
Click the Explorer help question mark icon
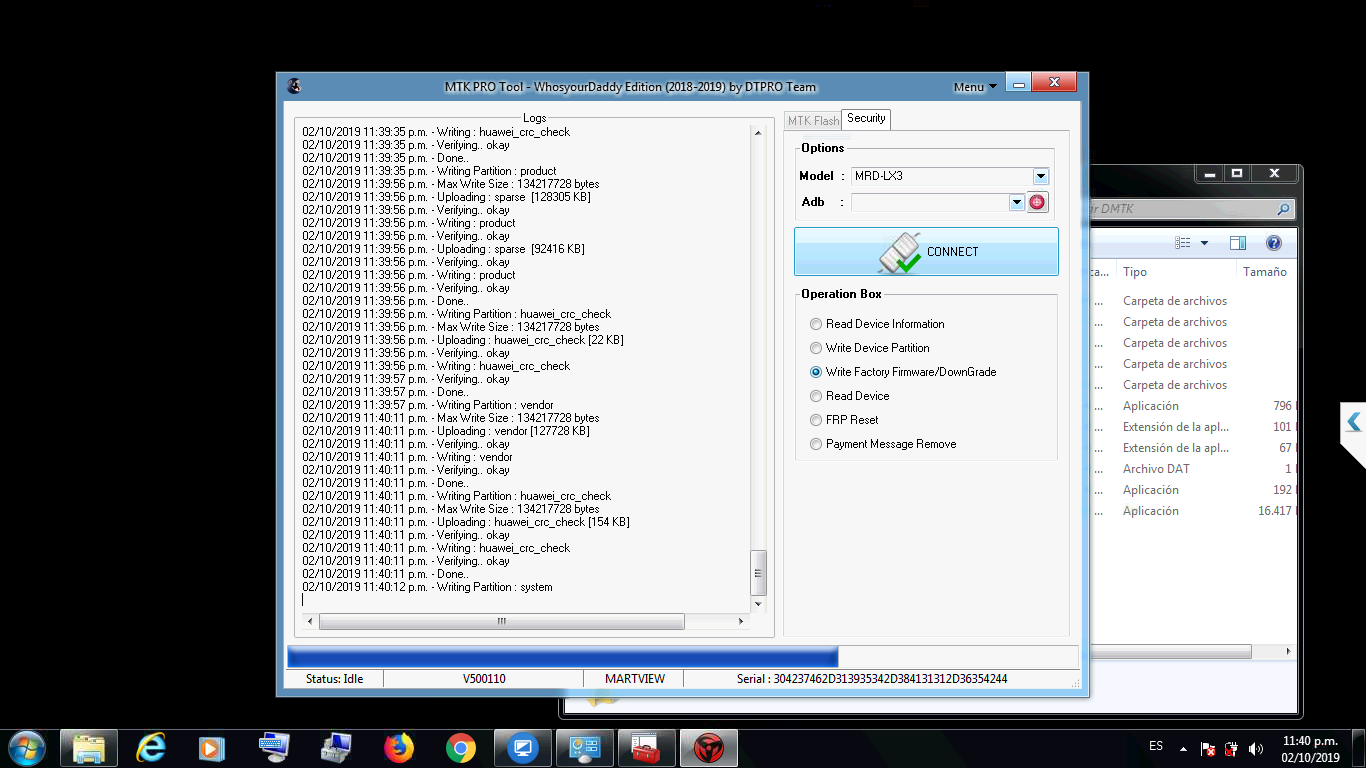1274,243
